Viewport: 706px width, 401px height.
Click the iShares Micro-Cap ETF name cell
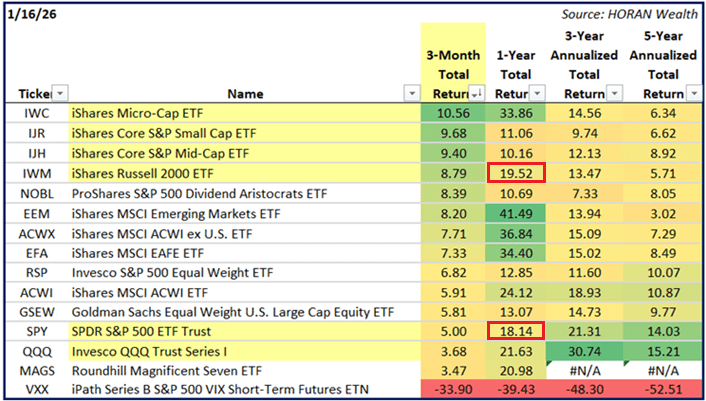244,113
